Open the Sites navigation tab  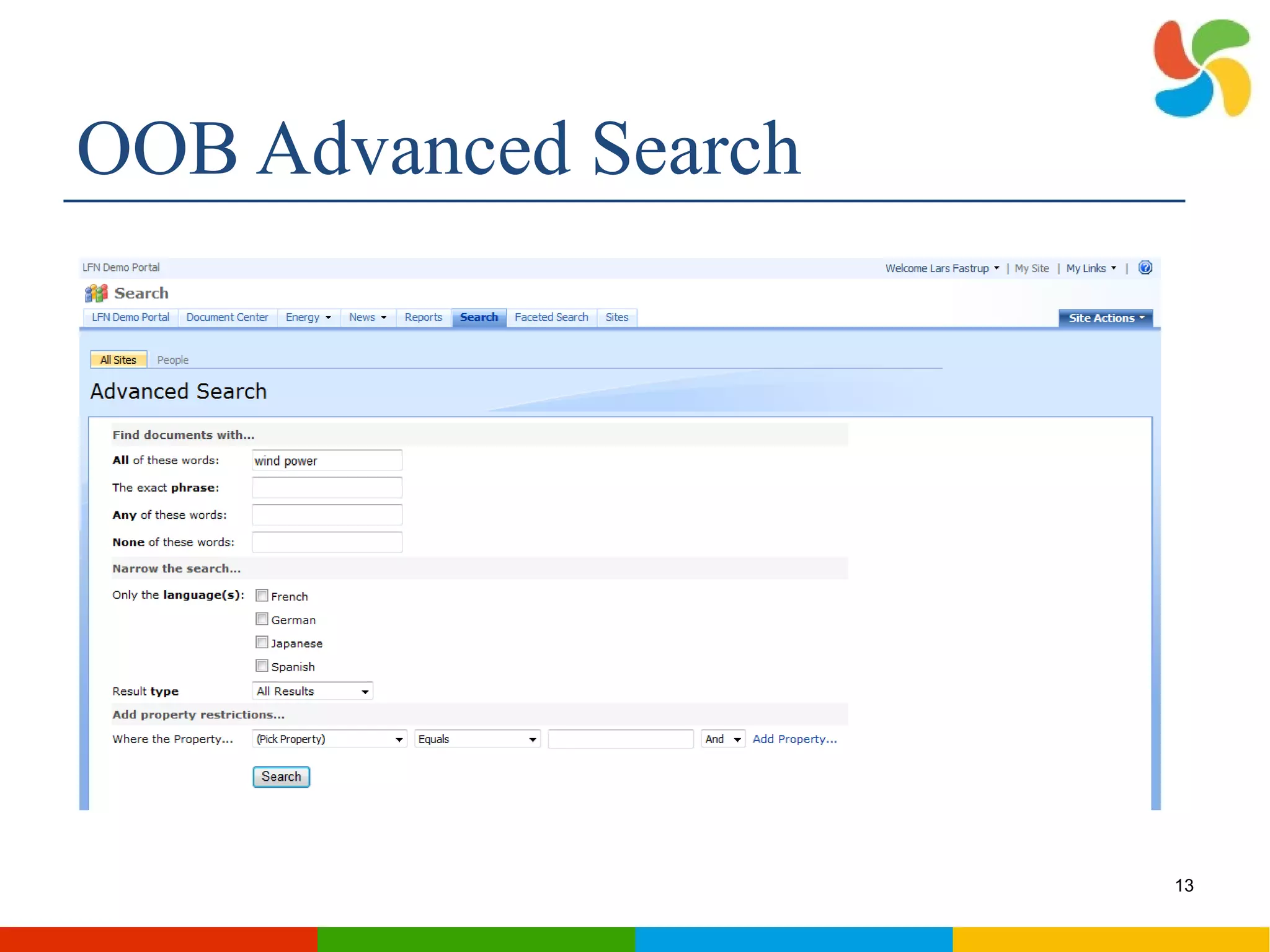616,317
